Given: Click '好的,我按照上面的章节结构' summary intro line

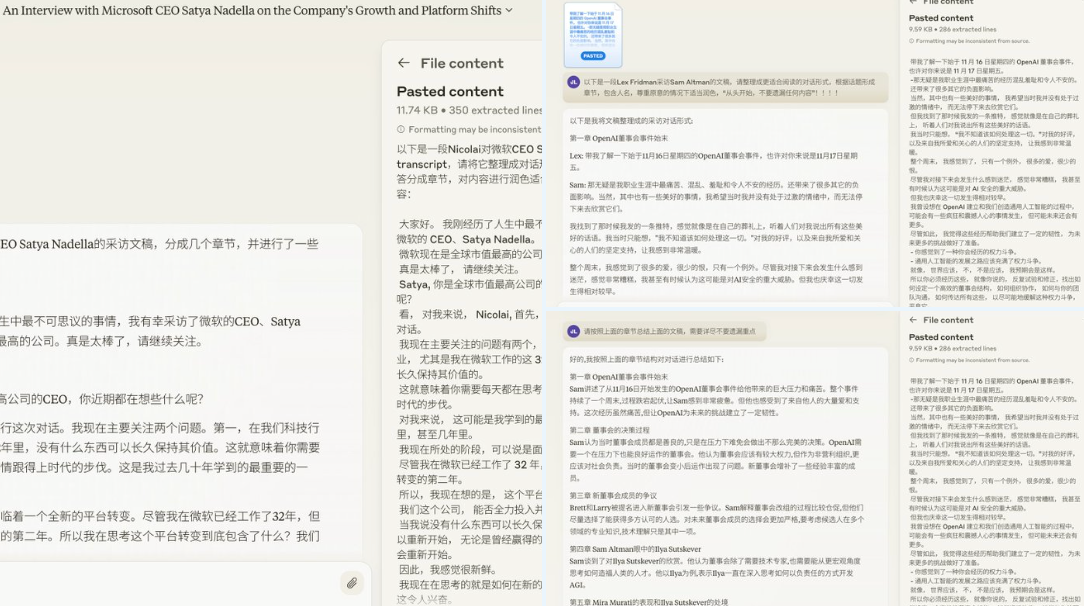Looking at the screenshot, I should pyautogui.click(x=646, y=359).
